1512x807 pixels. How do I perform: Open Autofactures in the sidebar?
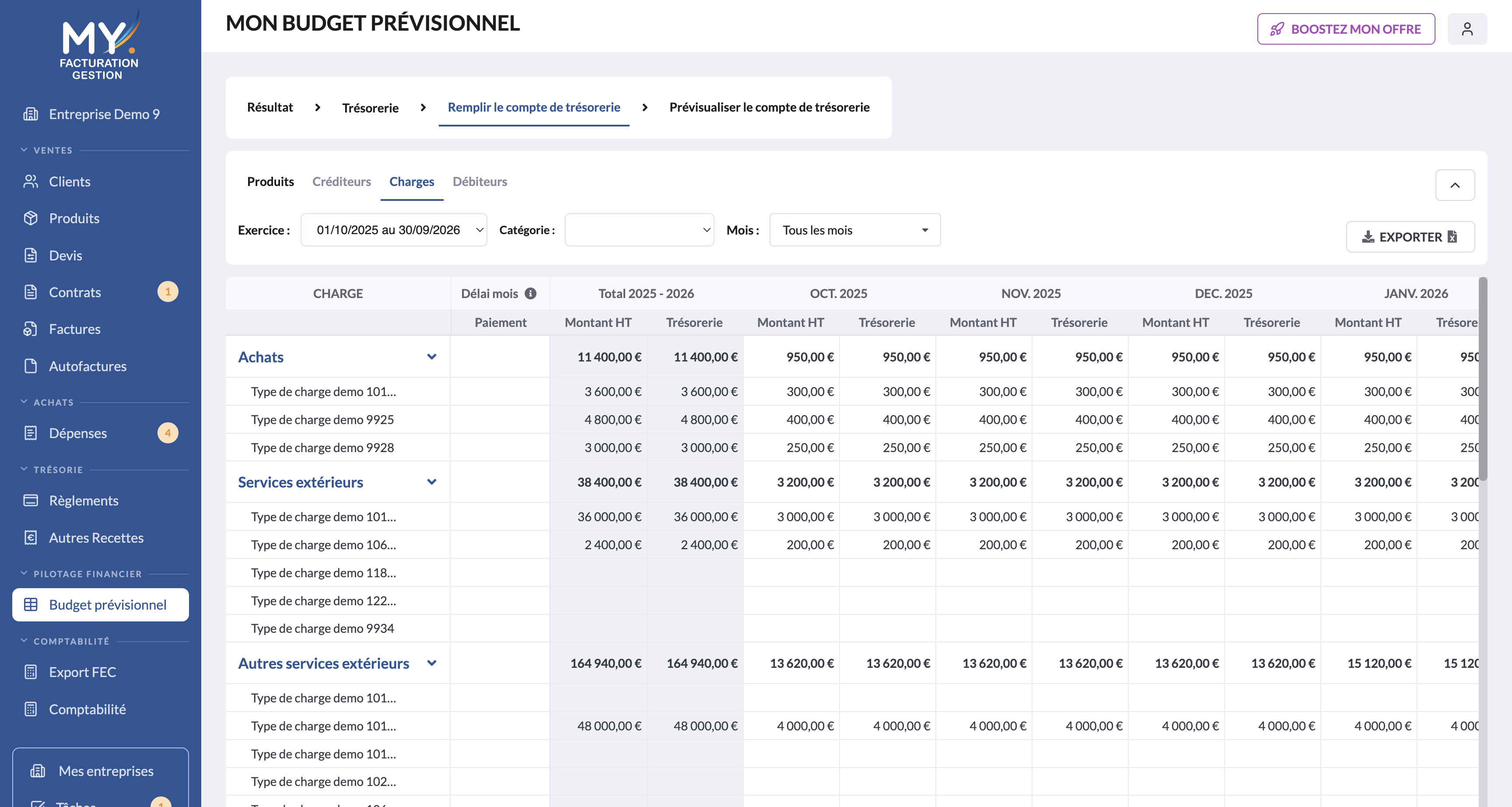(x=87, y=366)
